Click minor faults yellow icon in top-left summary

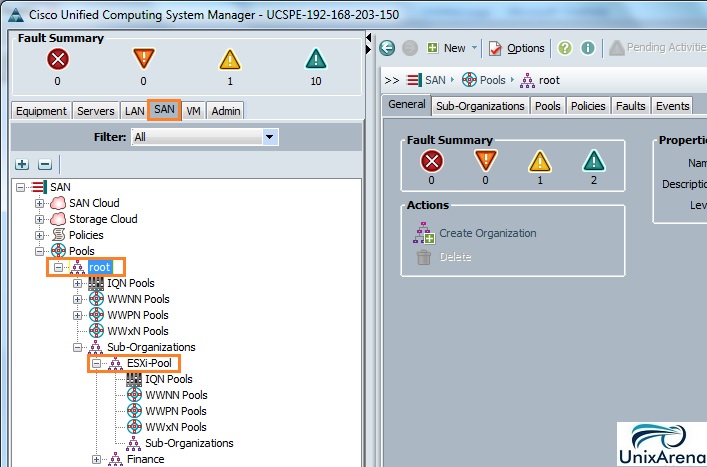tap(230, 59)
